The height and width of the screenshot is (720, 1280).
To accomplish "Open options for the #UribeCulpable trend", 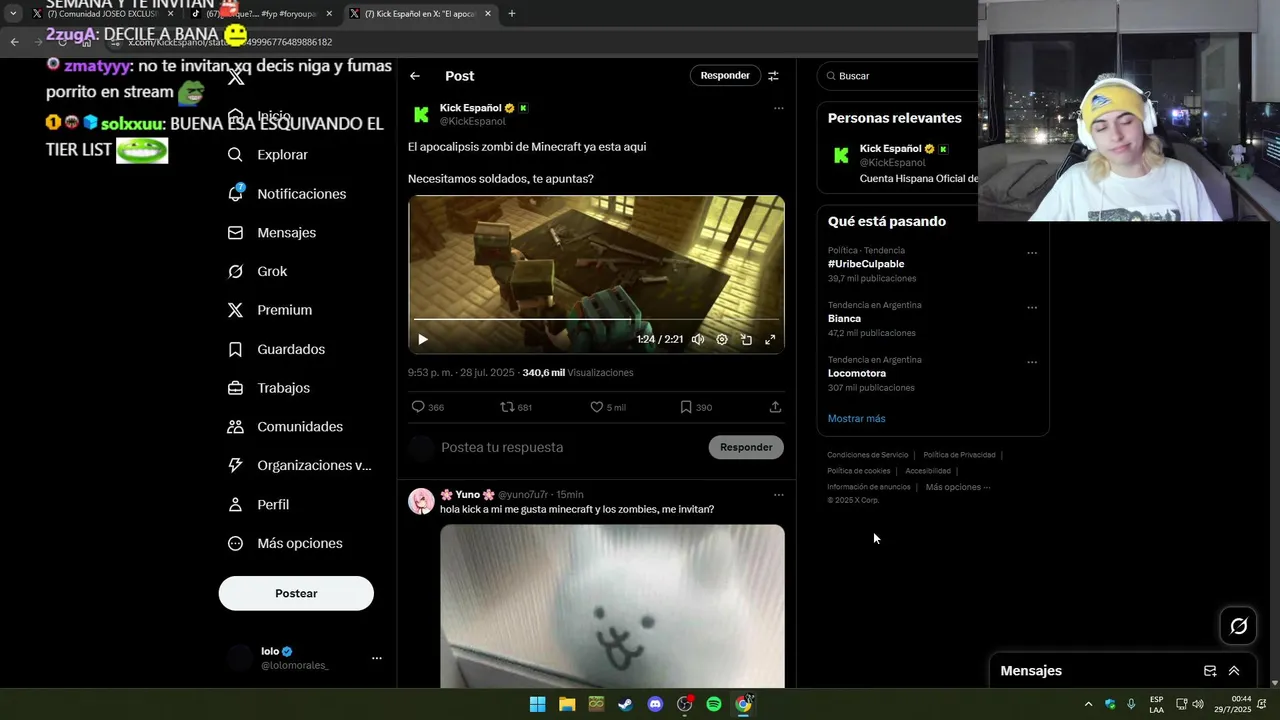I will click(1032, 254).
